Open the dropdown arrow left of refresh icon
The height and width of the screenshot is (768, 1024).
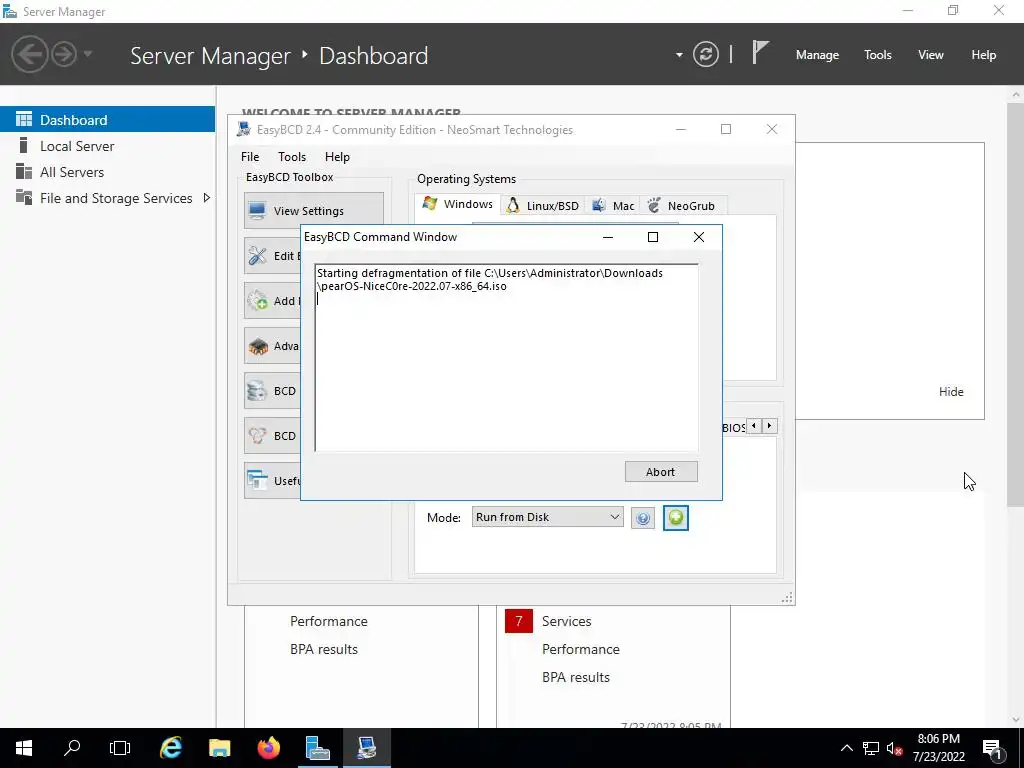pyautogui.click(x=679, y=55)
